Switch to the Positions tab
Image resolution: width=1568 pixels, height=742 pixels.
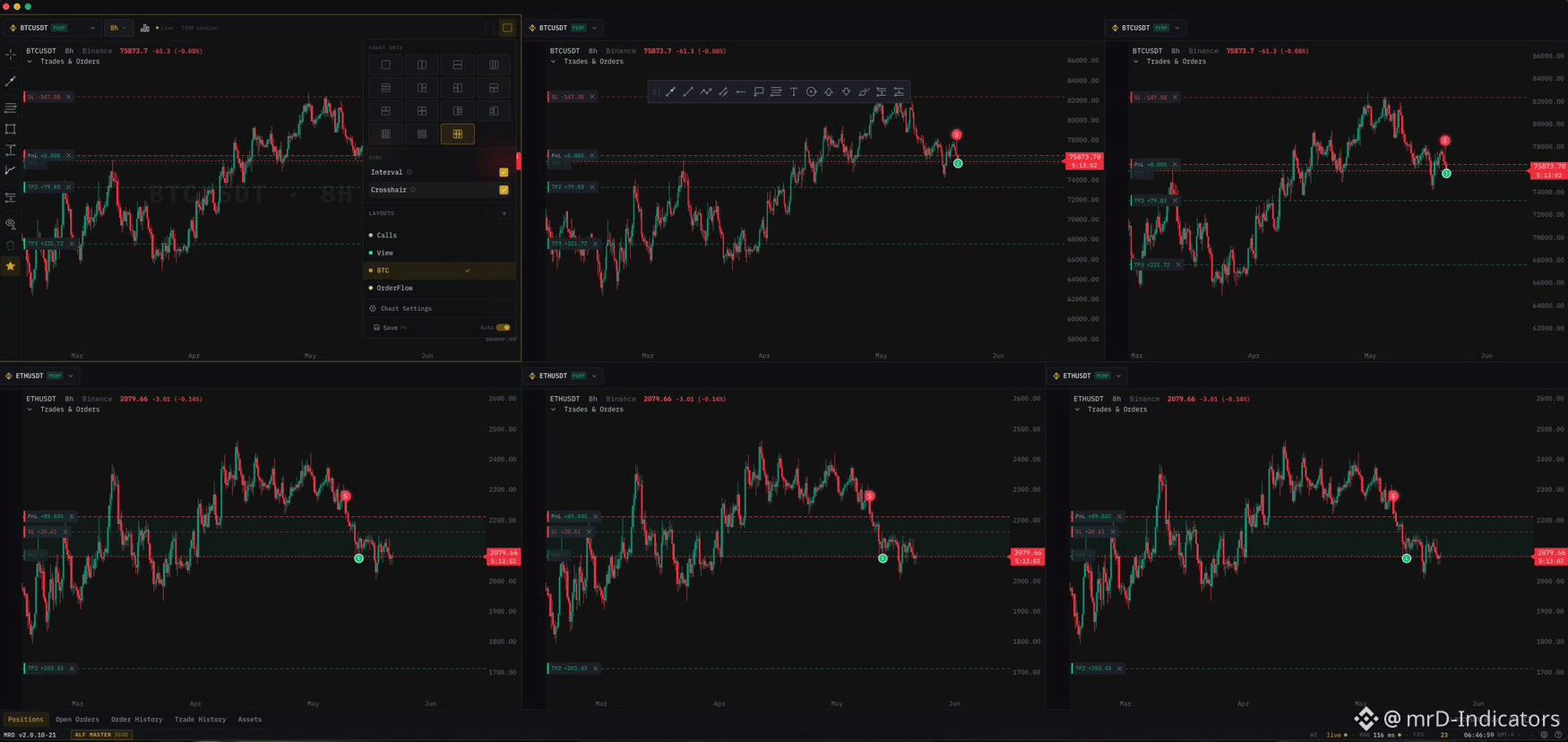(25, 720)
